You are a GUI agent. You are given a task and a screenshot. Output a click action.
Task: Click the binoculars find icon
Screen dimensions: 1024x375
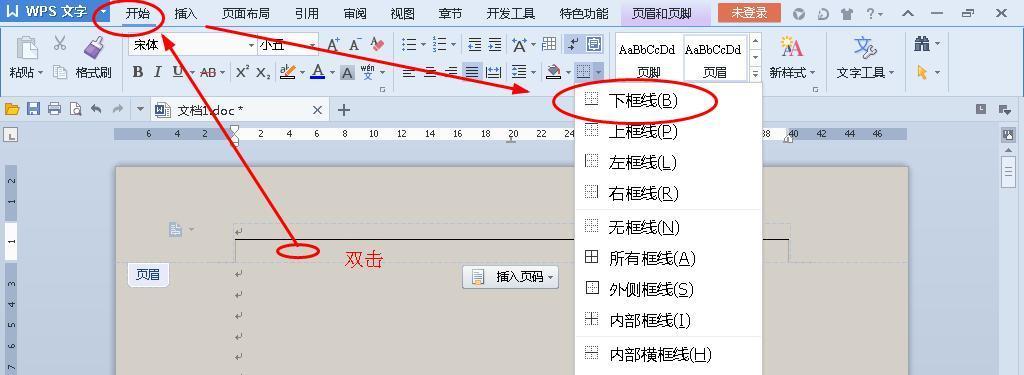[922, 44]
